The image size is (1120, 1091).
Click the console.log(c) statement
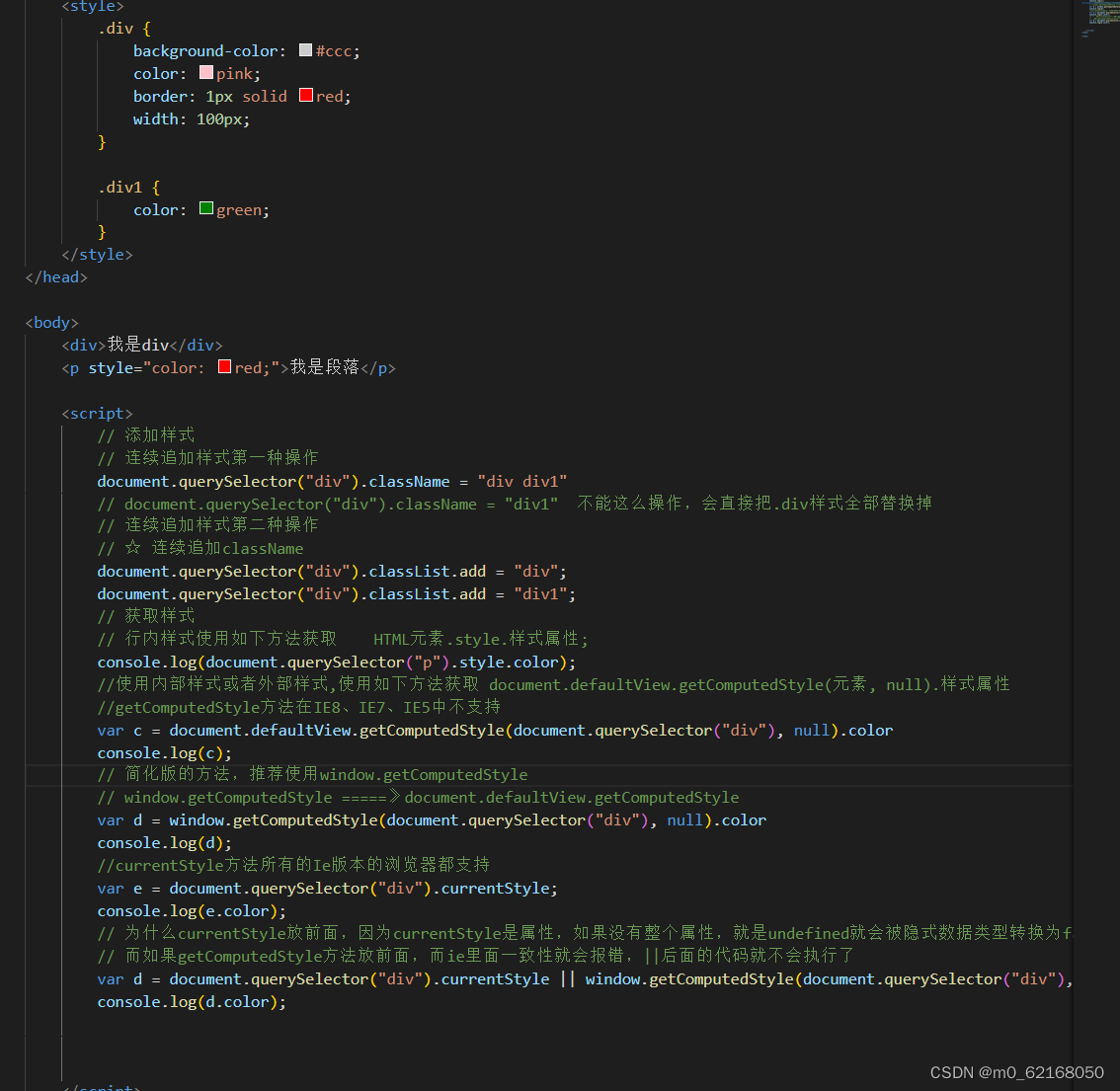(x=164, y=752)
